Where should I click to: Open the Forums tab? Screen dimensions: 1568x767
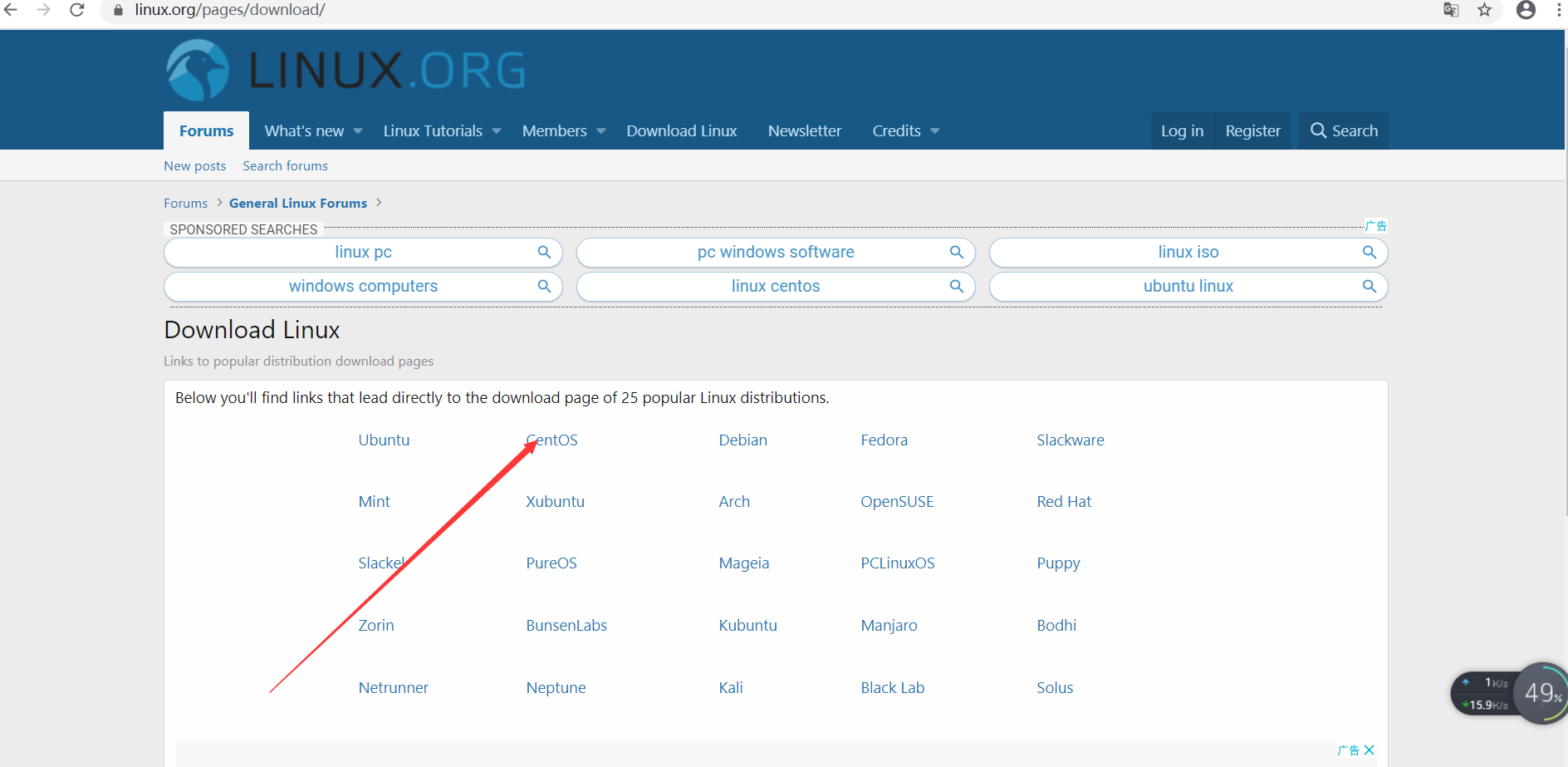click(x=206, y=130)
